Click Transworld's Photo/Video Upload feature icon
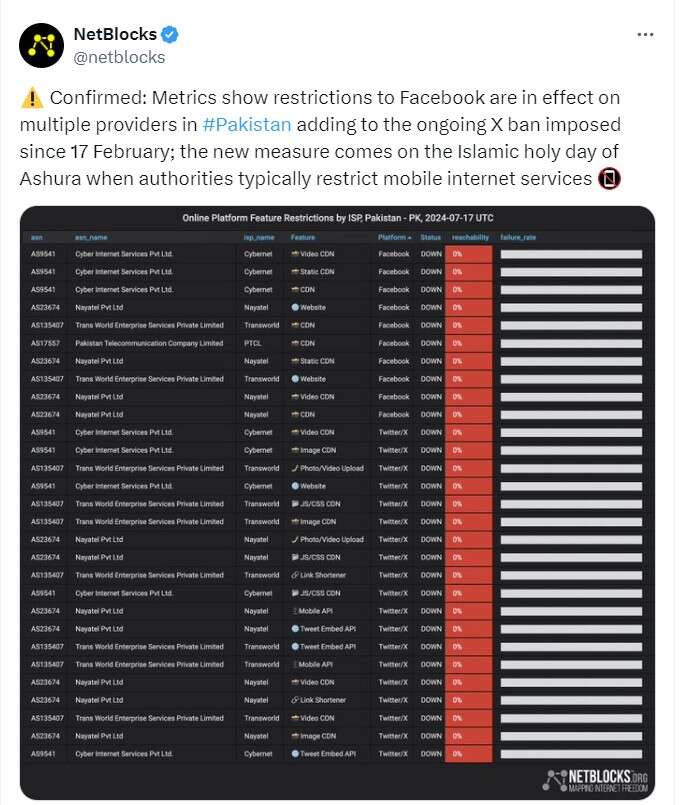Image resolution: width=679 pixels, height=805 pixels. 296,468
